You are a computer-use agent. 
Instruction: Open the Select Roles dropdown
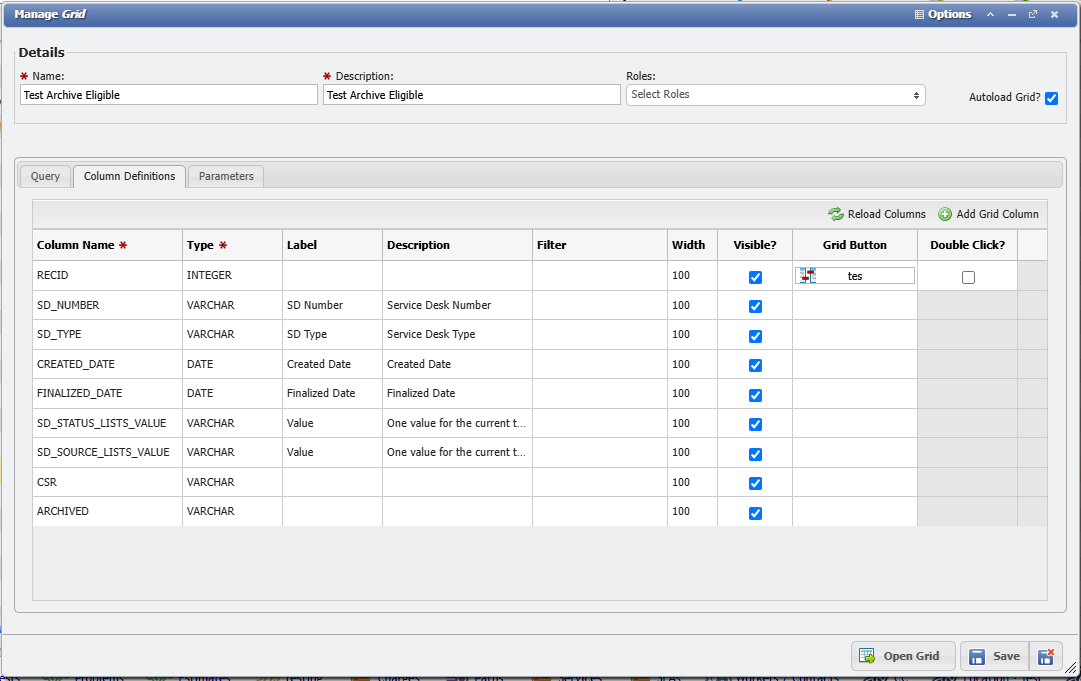point(775,95)
